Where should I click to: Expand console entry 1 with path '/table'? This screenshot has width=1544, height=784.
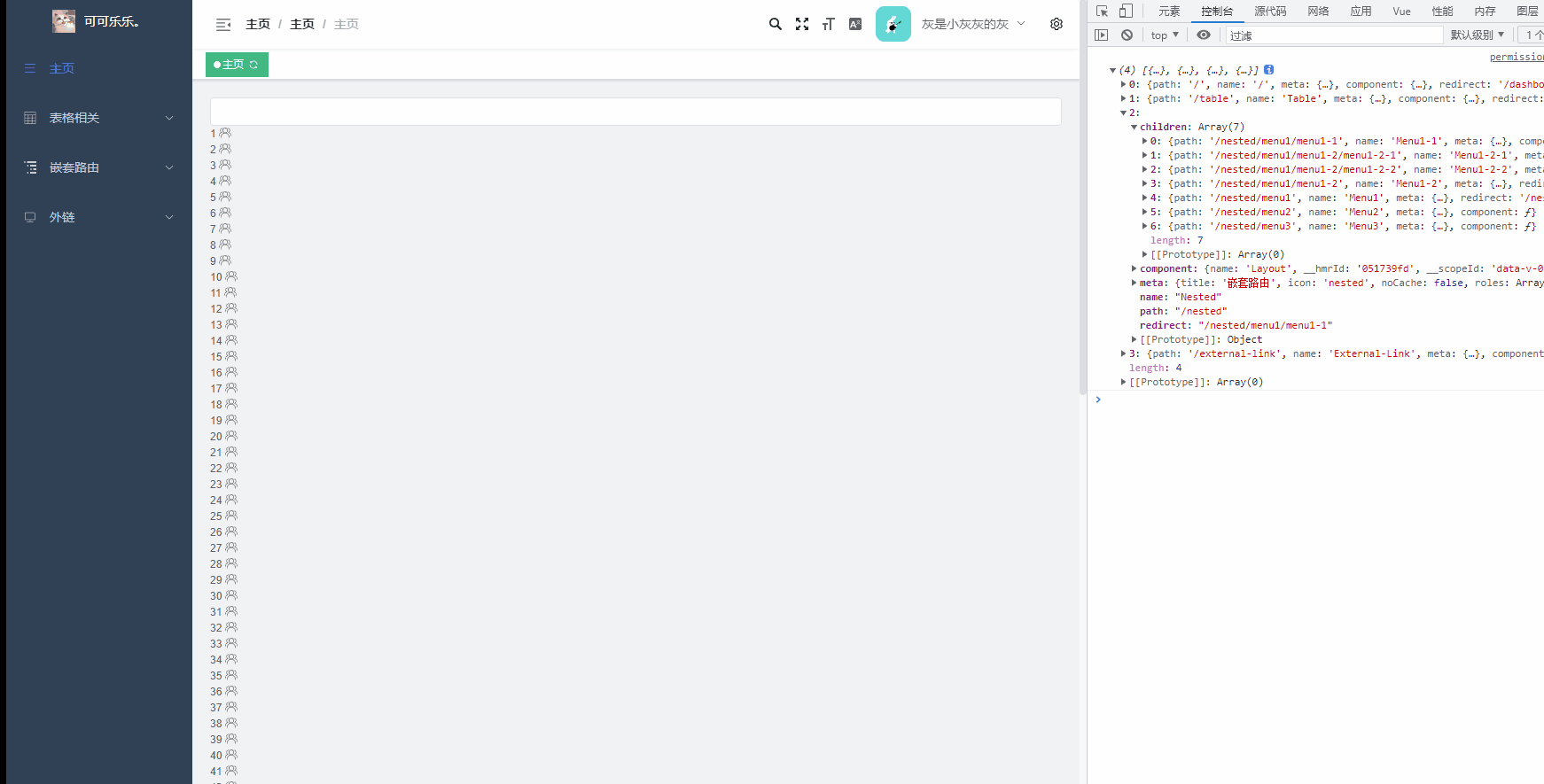coord(1124,98)
